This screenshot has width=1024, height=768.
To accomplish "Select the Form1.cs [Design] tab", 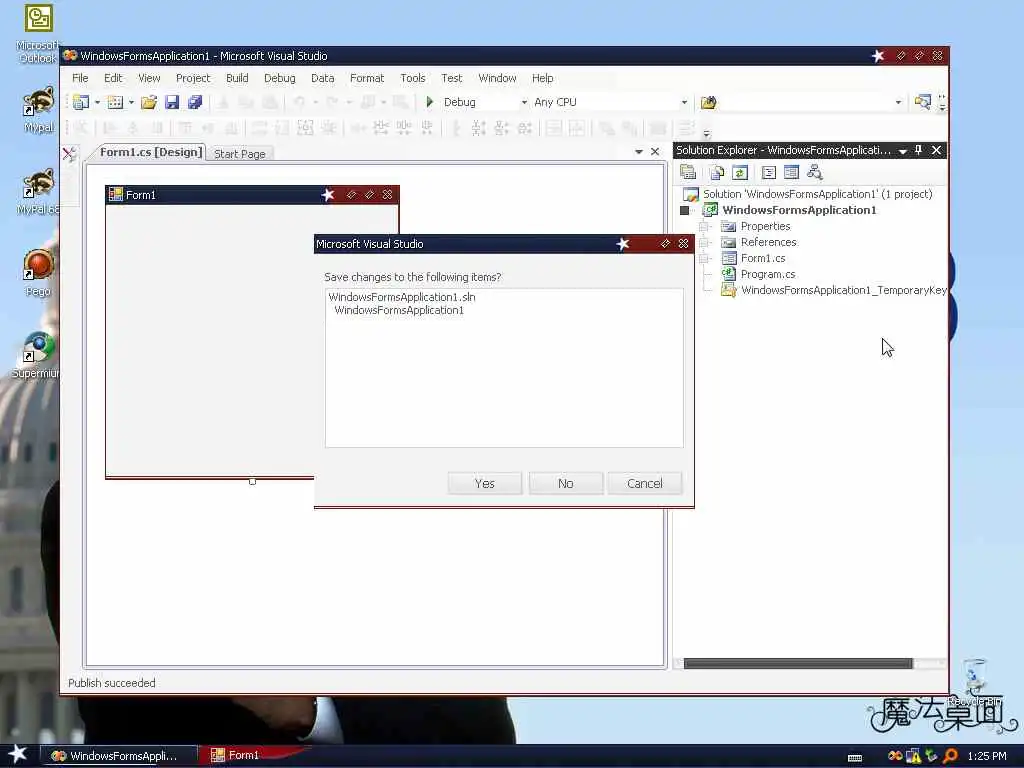I will click(x=151, y=152).
